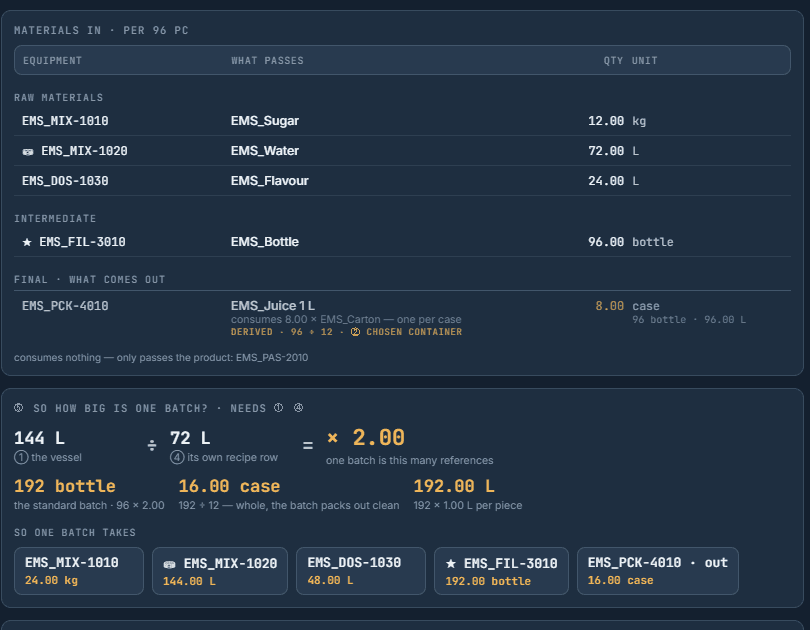Open the EMS_MIX-1010 24.00 kg batch card

click(x=79, y=571)
